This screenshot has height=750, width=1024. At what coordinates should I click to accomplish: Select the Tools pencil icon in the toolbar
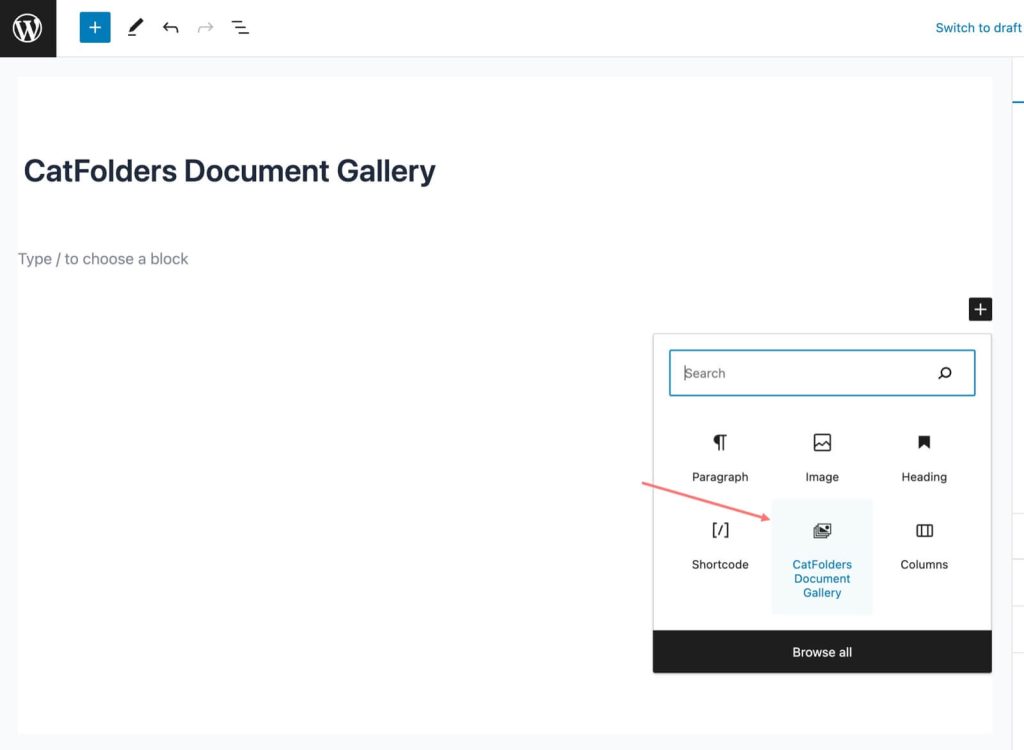(135, 27)
